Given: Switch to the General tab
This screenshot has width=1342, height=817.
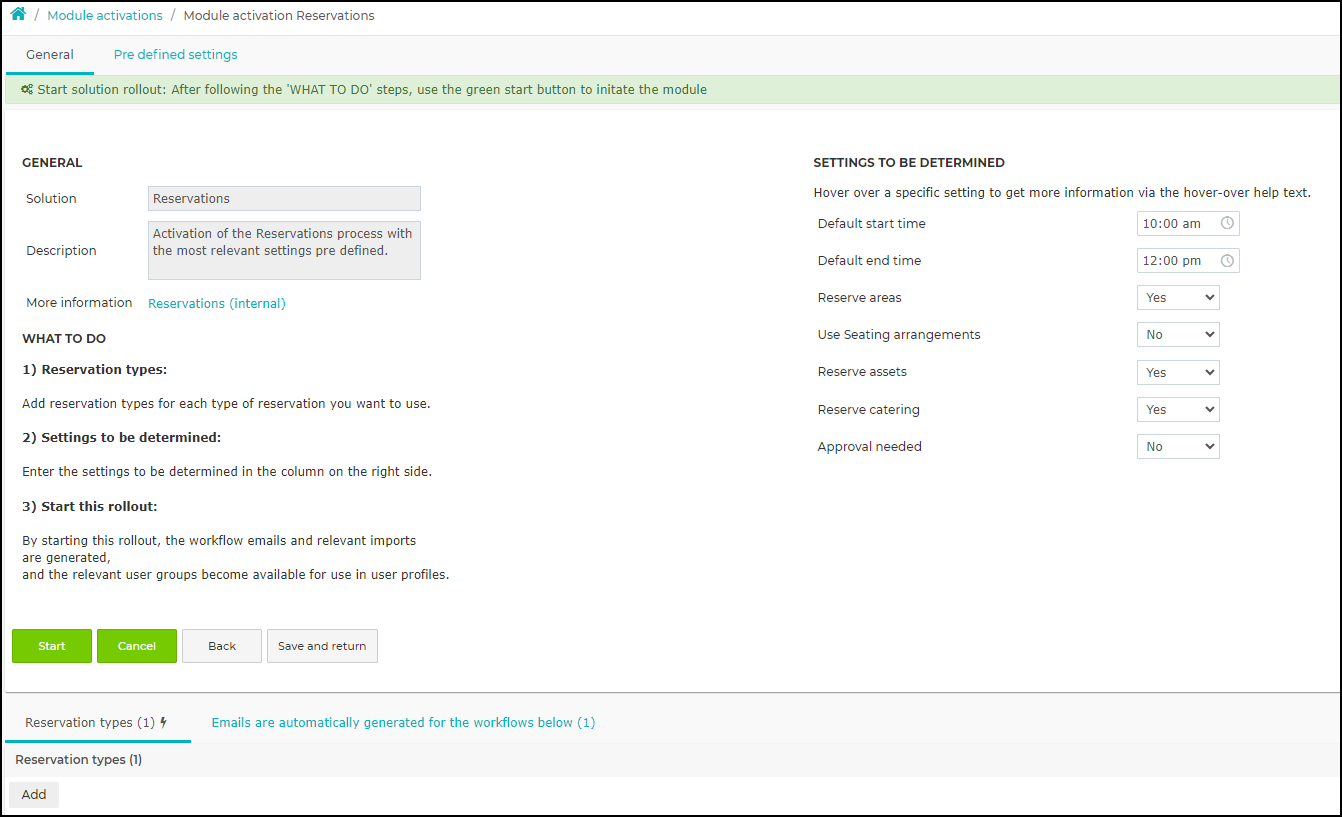Looking at the screenshot, I should pos(50,55).
